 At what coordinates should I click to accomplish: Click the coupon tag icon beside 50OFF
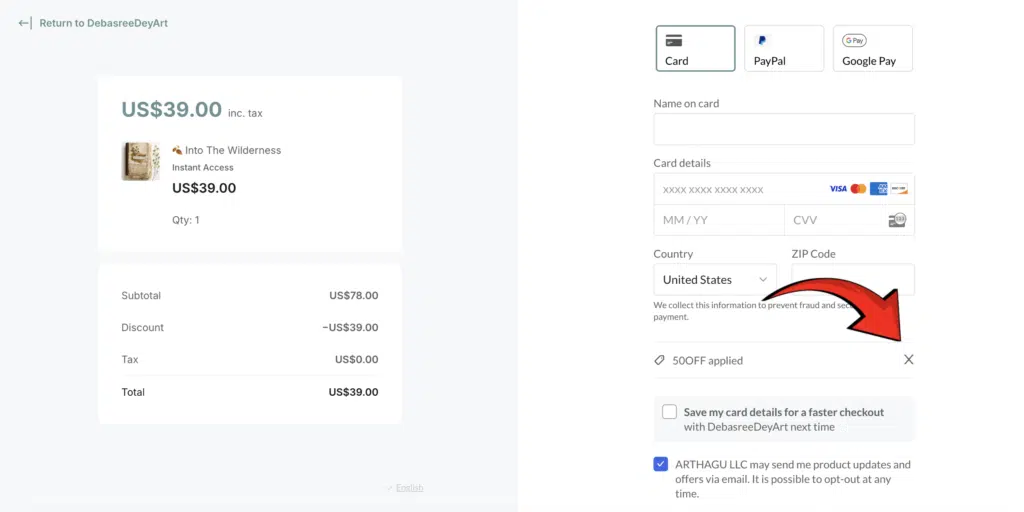coord(660,360)
